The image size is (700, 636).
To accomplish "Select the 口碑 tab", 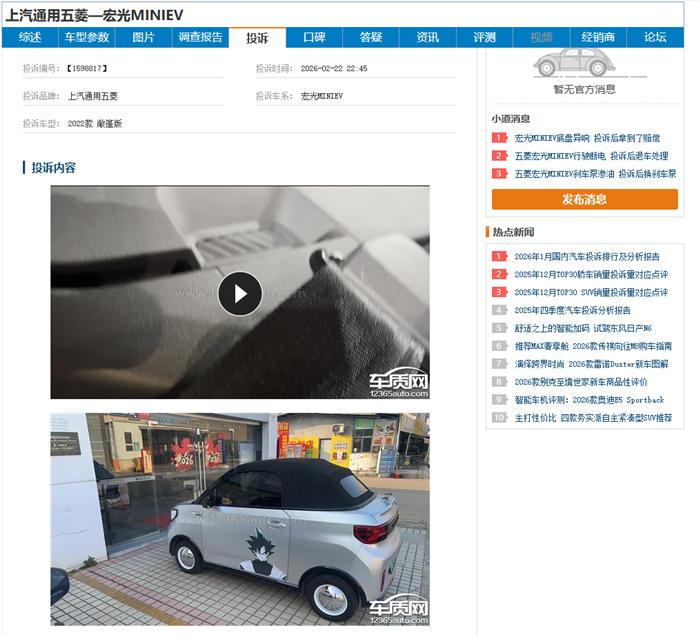I will (x=314, y=37).
